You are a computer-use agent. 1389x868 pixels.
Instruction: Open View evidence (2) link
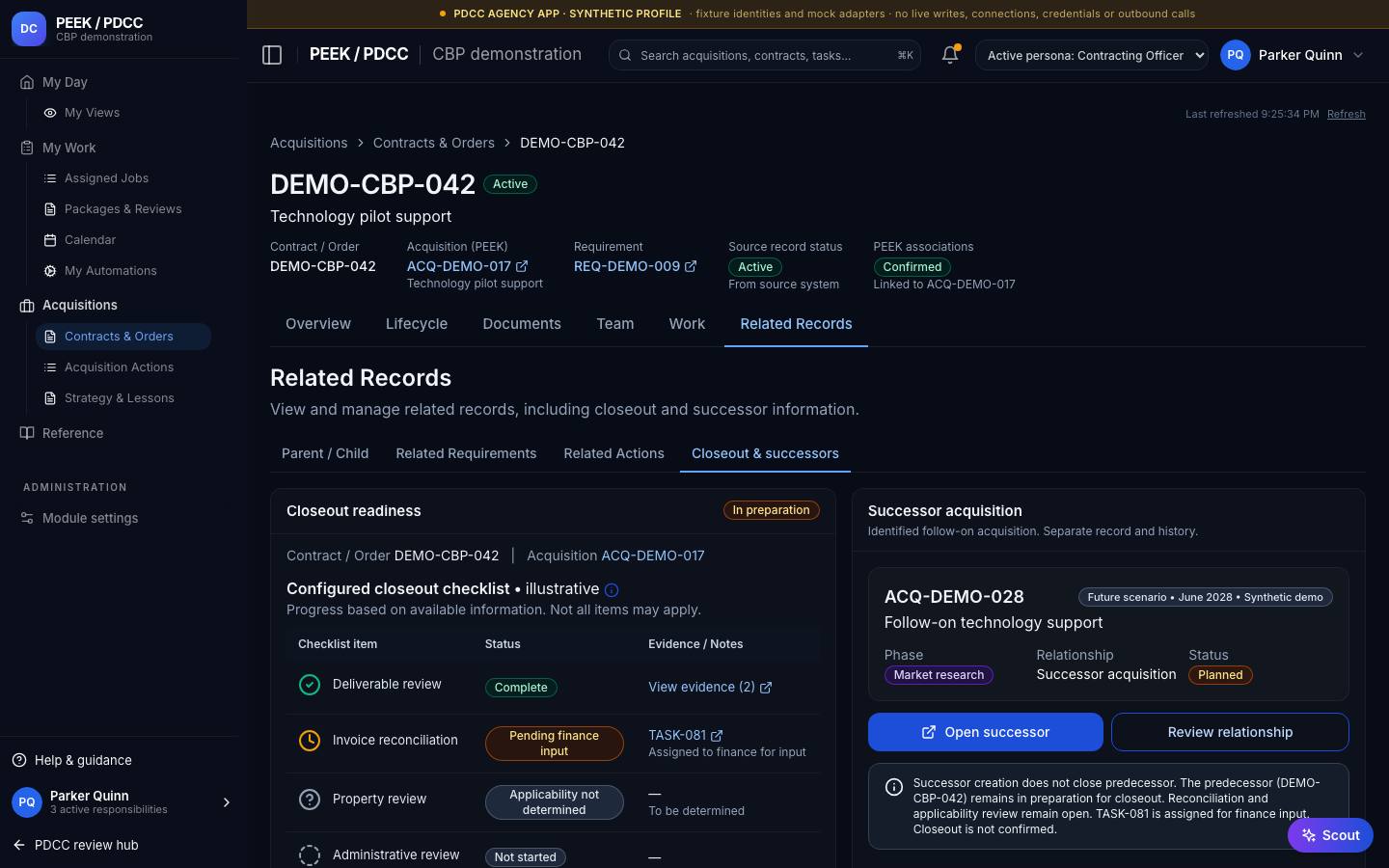710,687
